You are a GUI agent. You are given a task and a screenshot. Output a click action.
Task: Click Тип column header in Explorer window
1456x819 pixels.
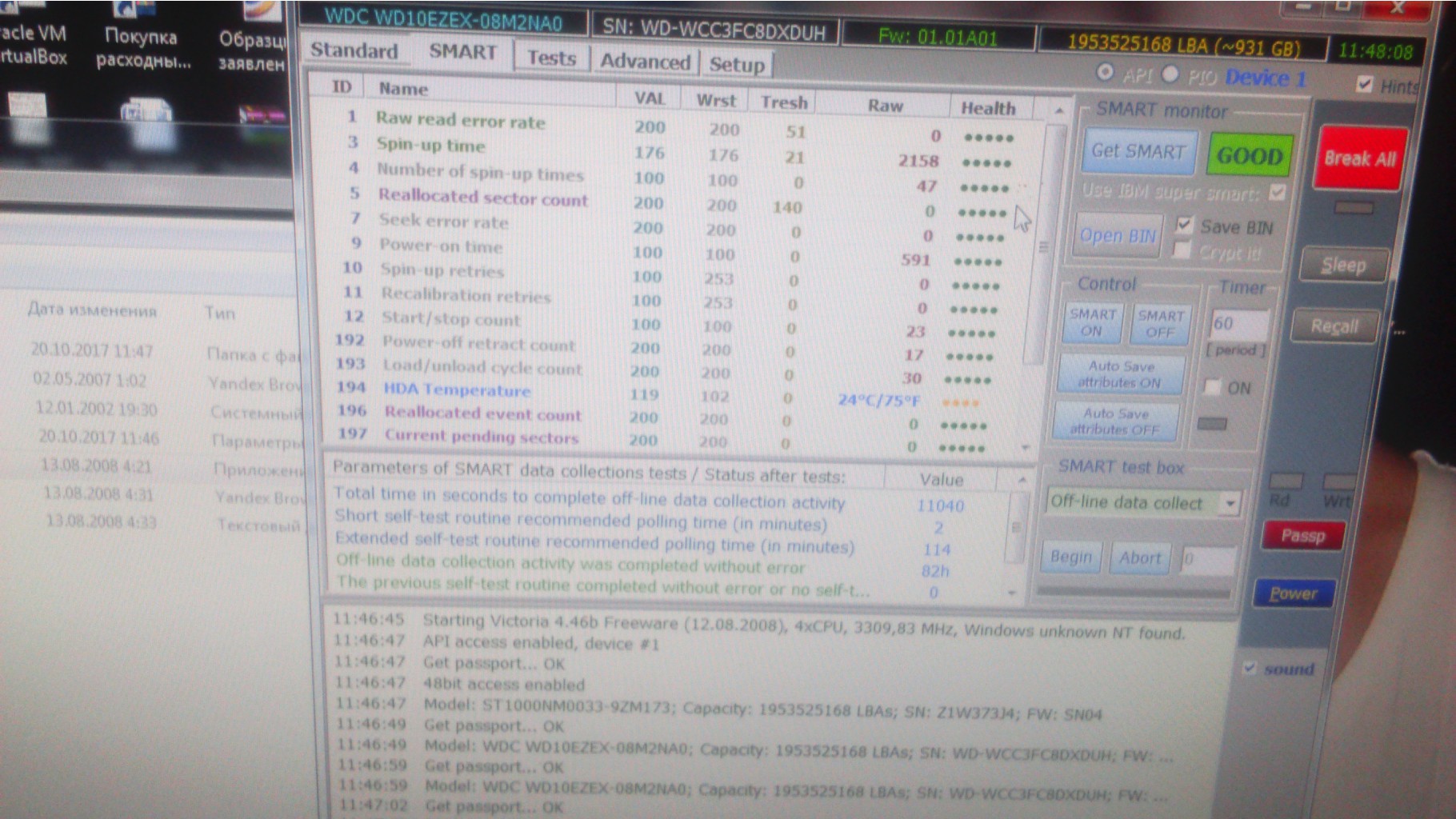pyautogui.click(x=219, y=313)
